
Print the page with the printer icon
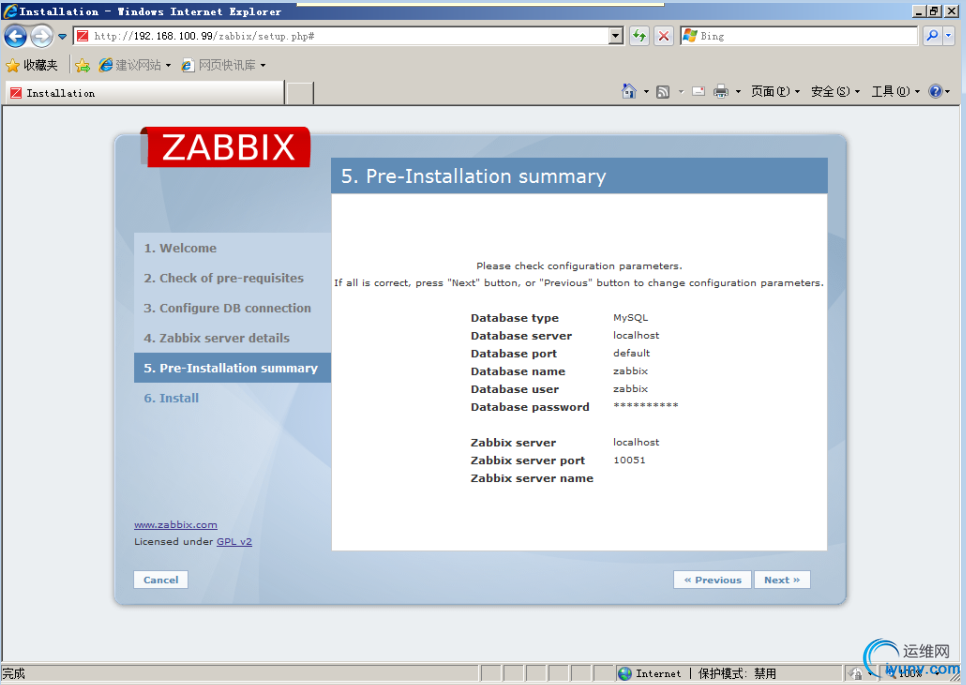click(721, 92)
